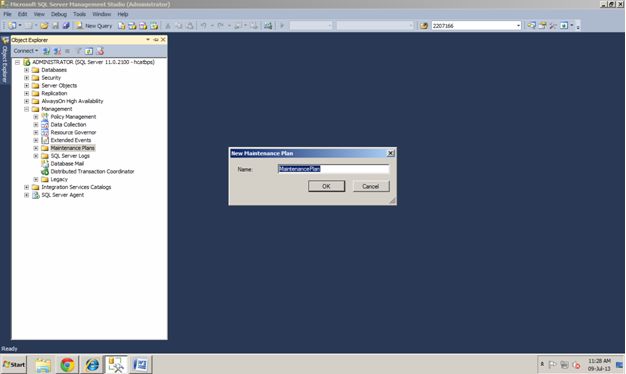
Task: Click Cancel in New Maintenance Plan dialog
Action: point(371,186)
